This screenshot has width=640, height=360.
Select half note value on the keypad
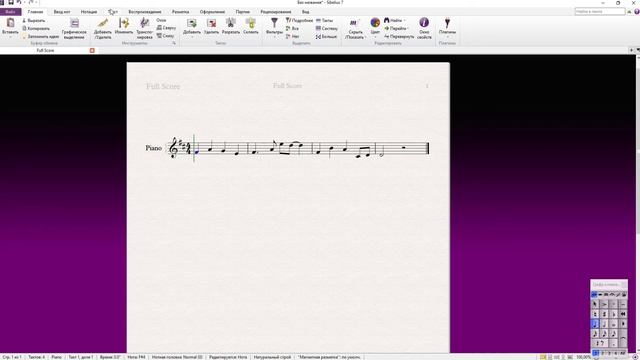coord(604,324)
